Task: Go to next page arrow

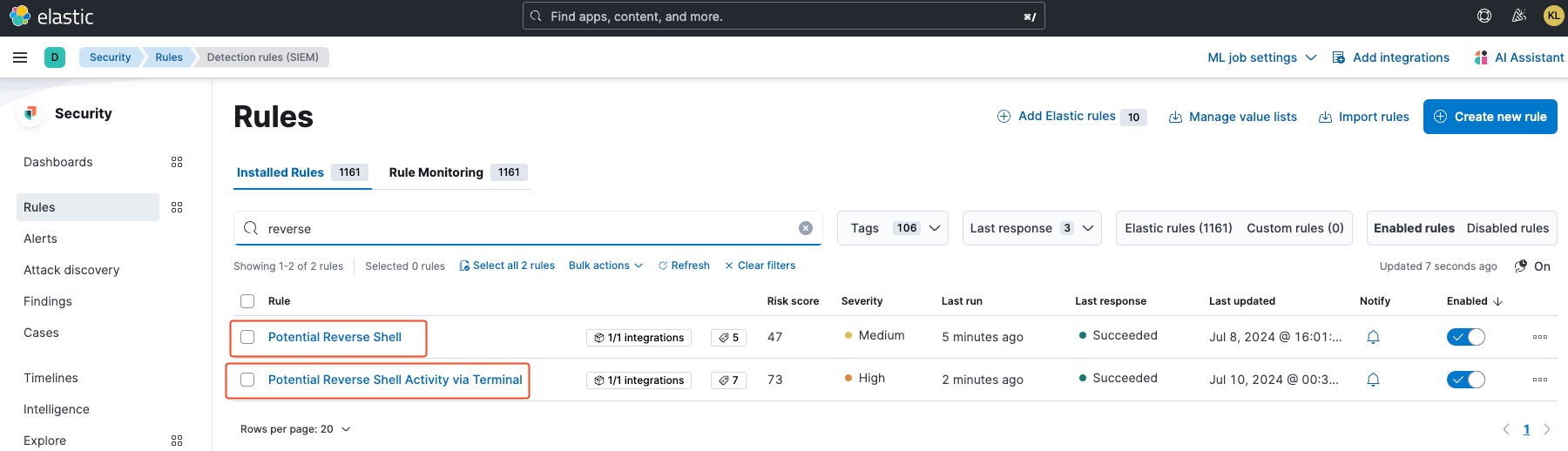Action: click(x=1547, y=429)
